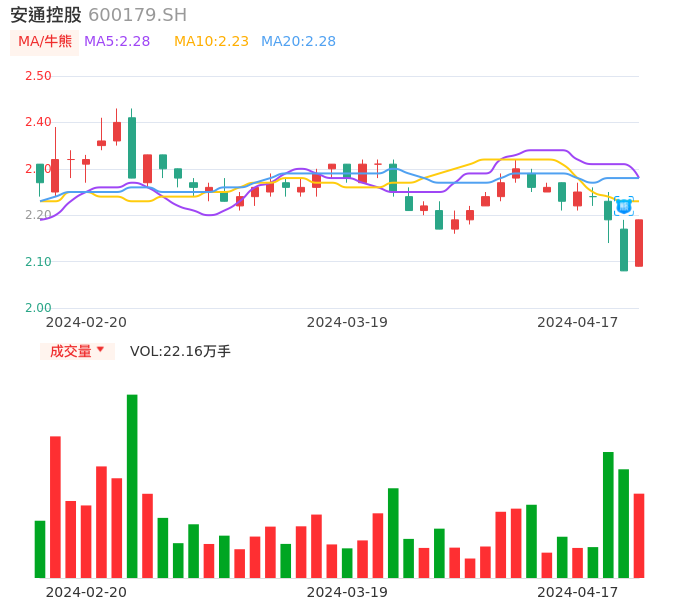
Task: Click the last red candlestick on the right
Action: 639,243
